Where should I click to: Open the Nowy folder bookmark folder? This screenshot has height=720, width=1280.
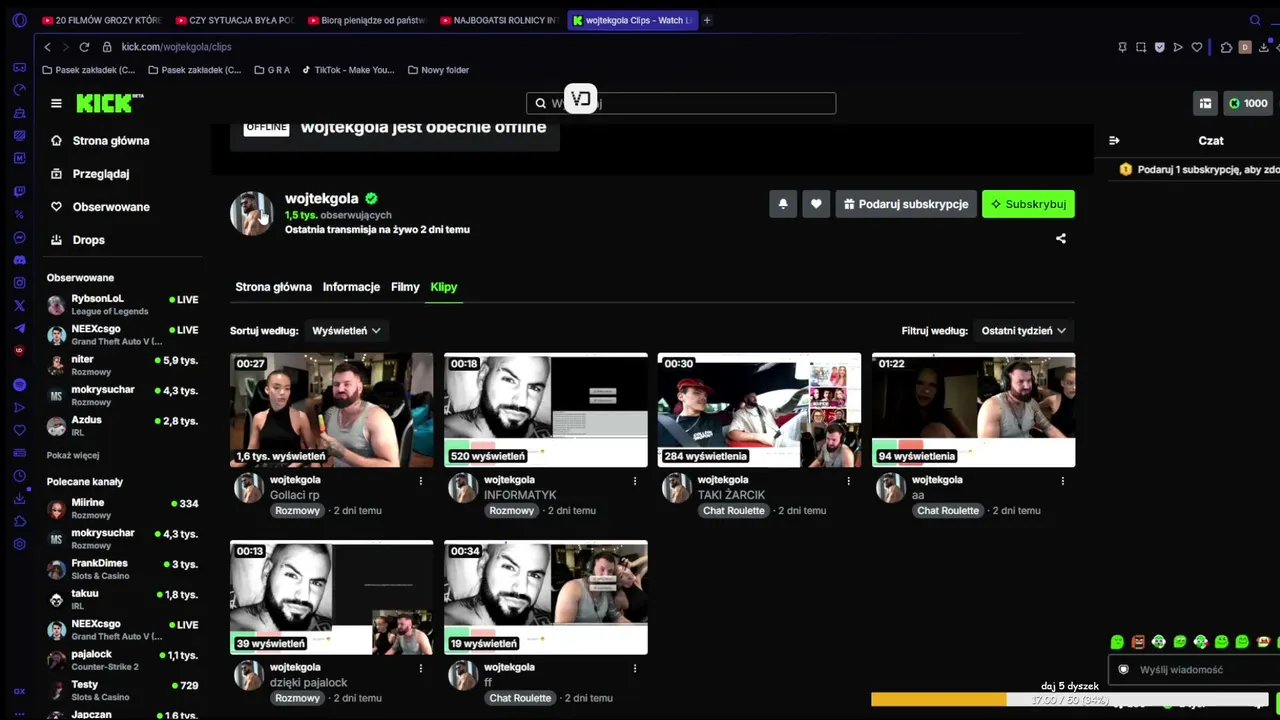439,70
